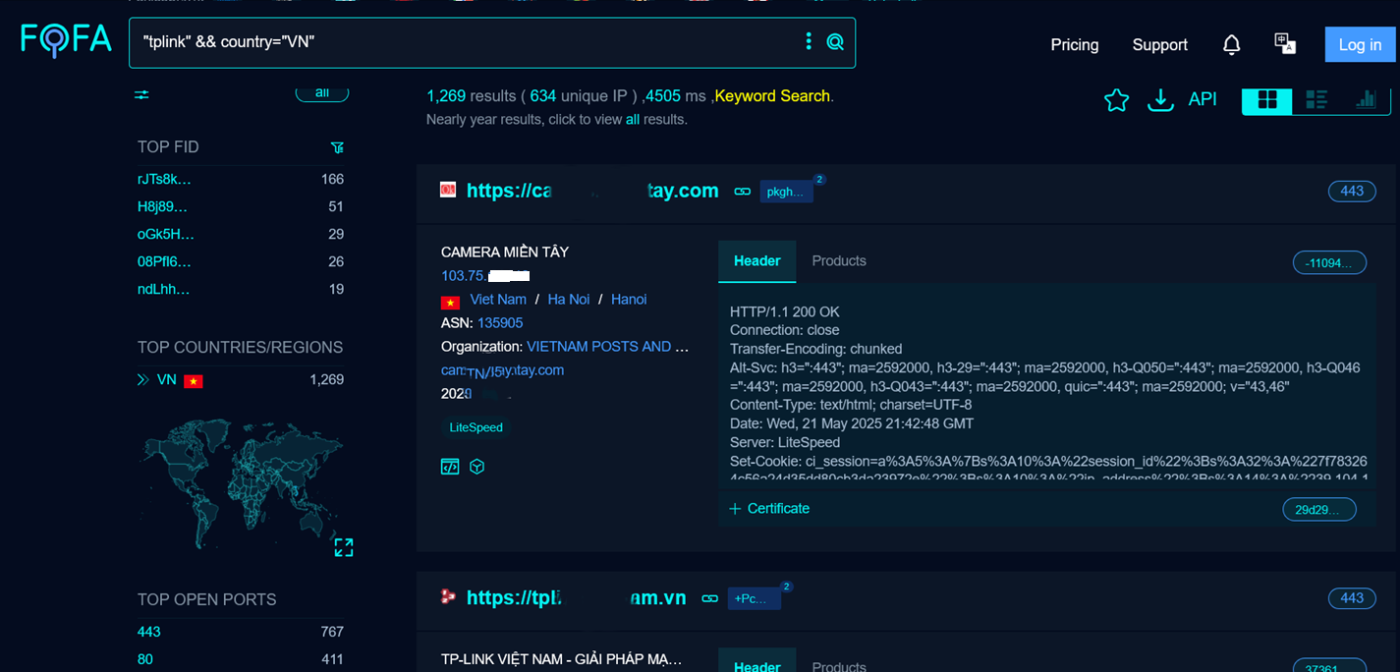The image size is (1400, 672).
Task: Open the language translate icon
Action: (1285, 43)
